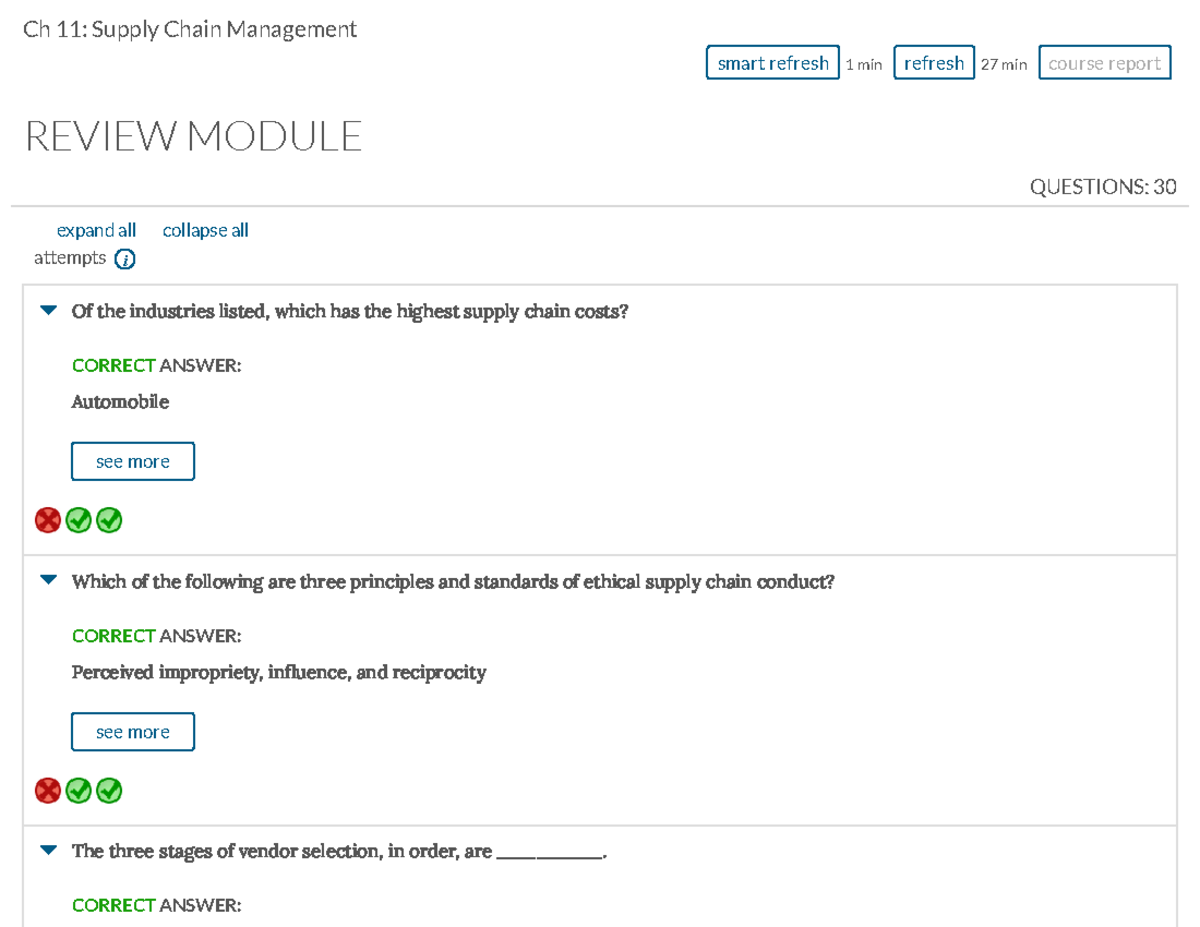This screenshot has height=927, width=1200.
Task: Click the smart refresh button
Action: pyautogui.click(x=772, y=62)
